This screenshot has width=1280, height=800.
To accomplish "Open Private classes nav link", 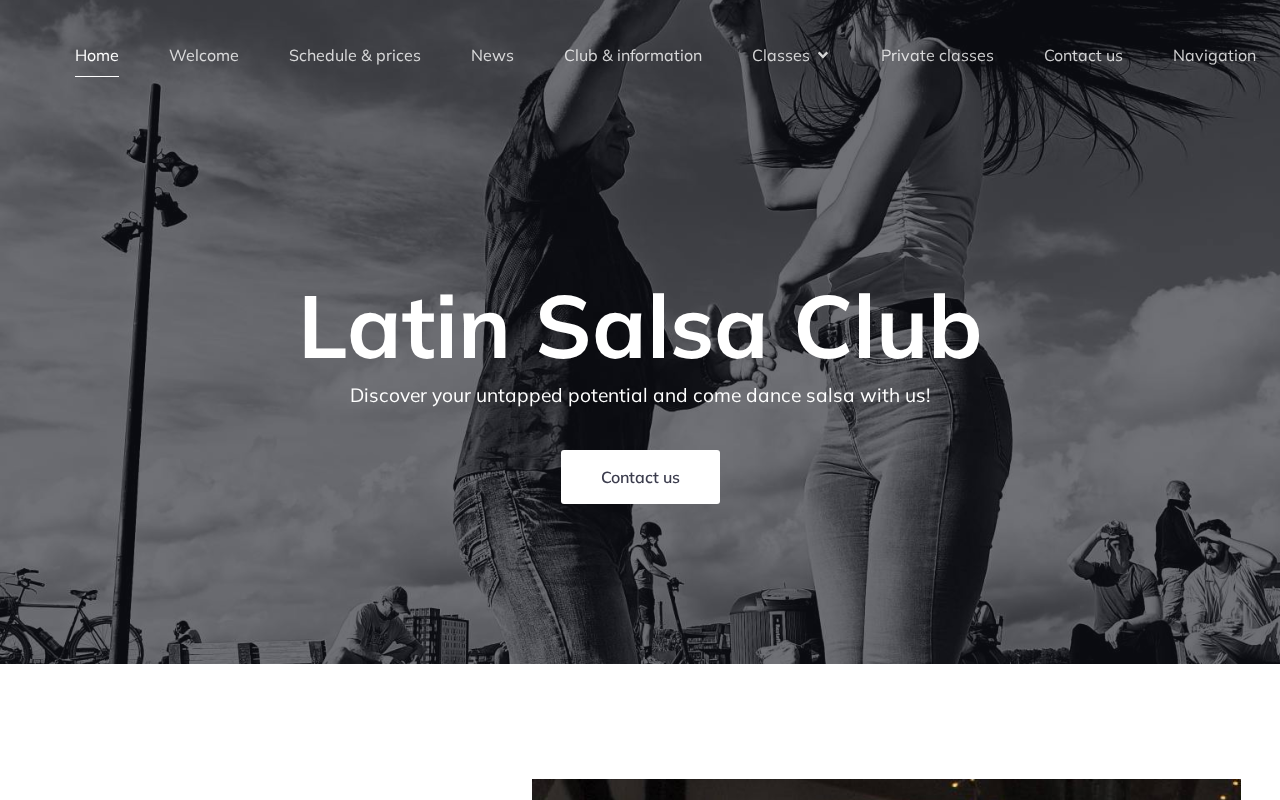I will point(937,55).
